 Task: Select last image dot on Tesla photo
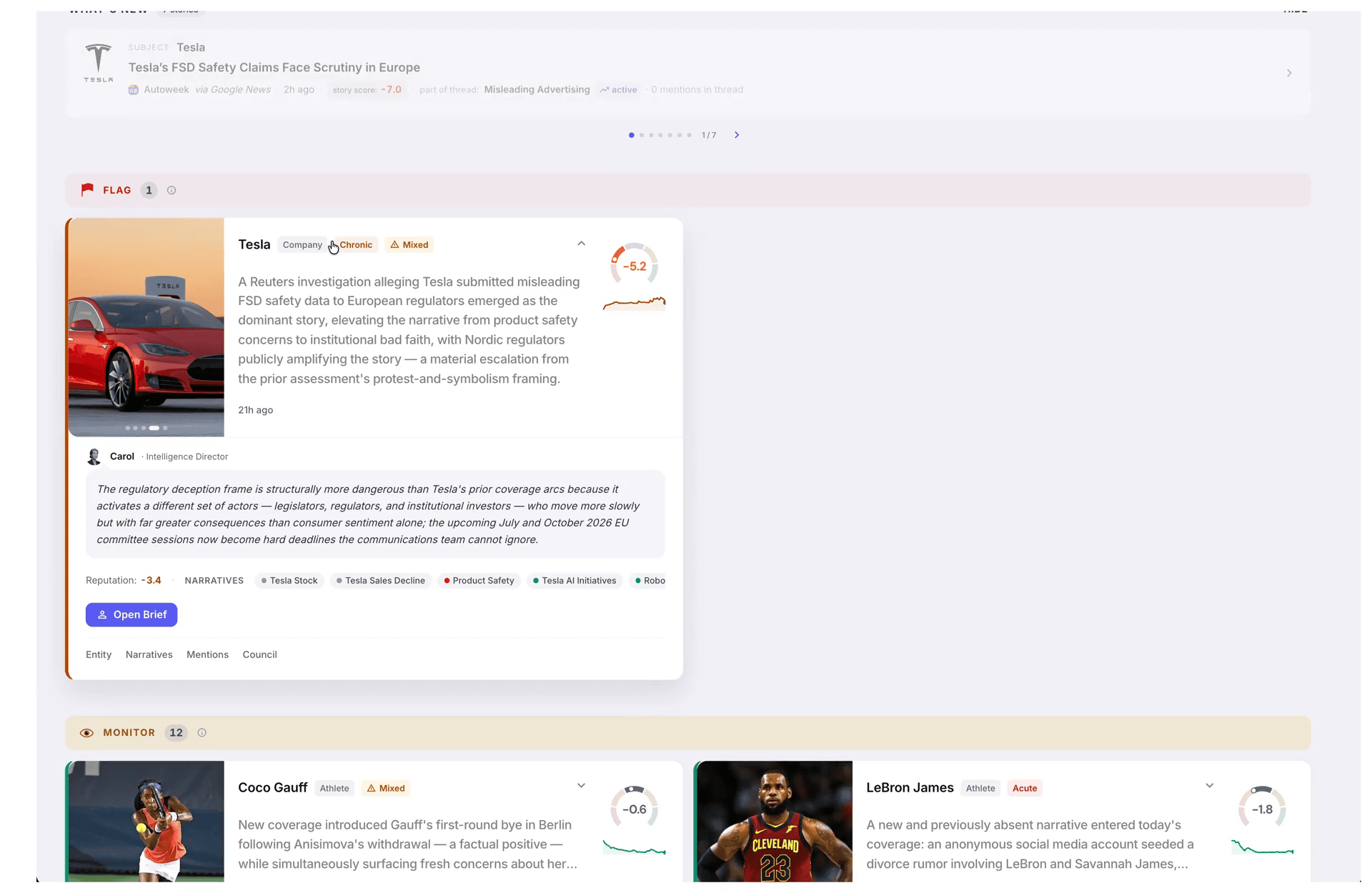pyautogui.click(x=165, y=429)
